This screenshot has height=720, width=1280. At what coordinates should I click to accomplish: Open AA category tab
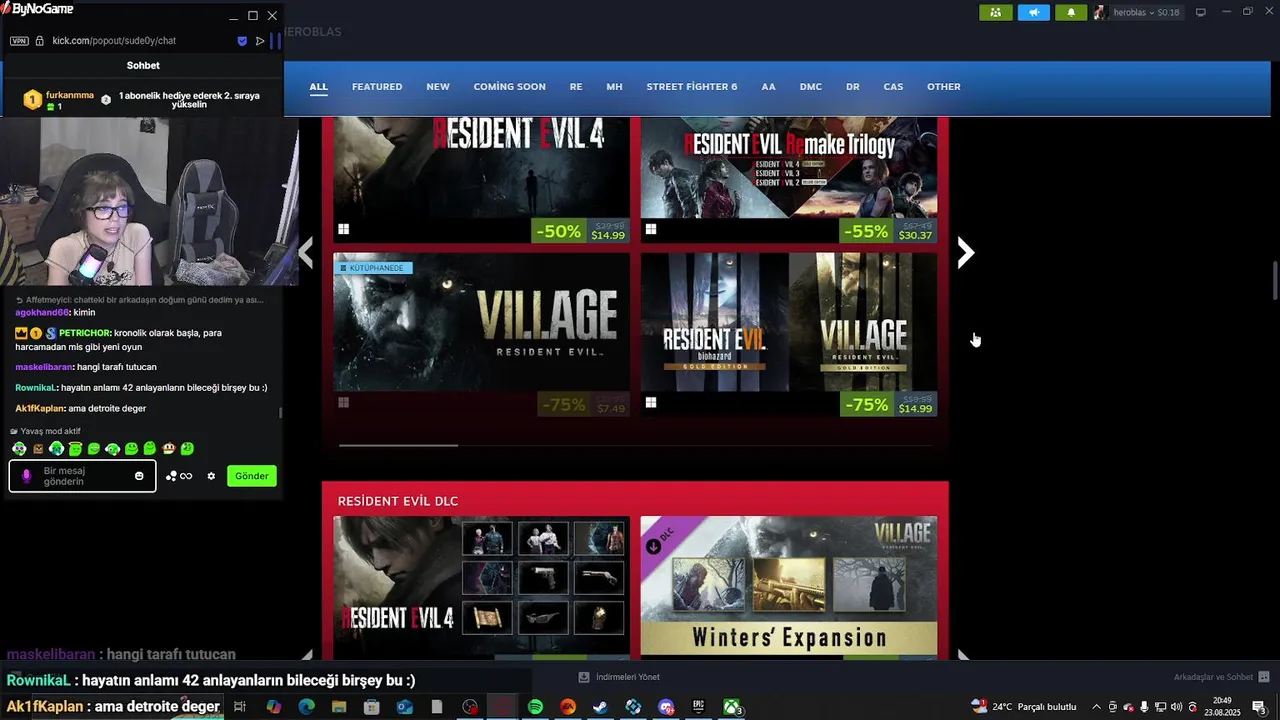768,87
